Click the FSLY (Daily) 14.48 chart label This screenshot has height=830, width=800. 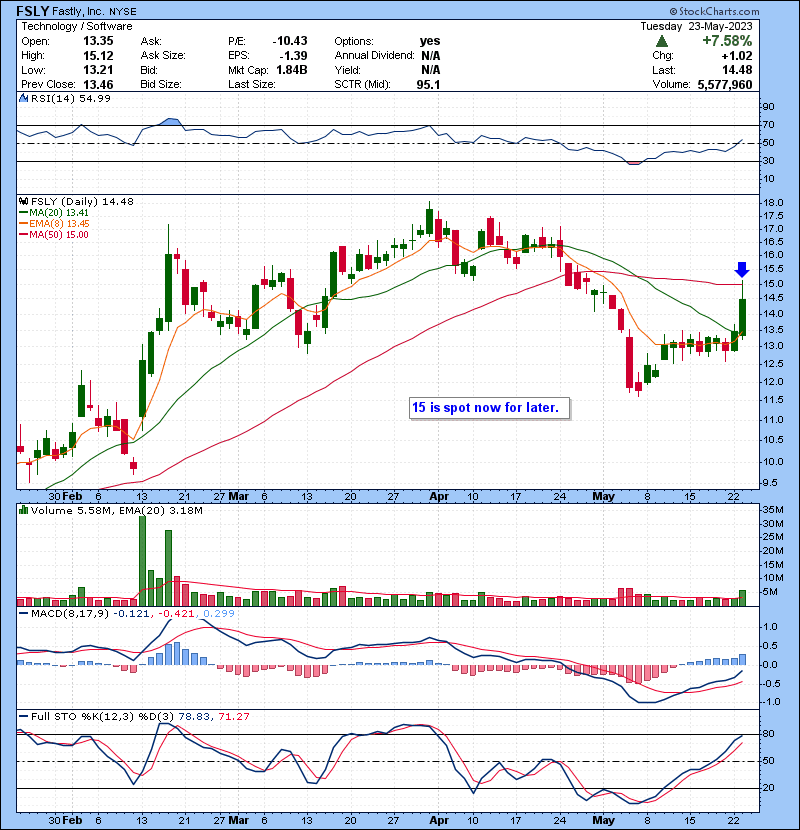pos(82,201)
